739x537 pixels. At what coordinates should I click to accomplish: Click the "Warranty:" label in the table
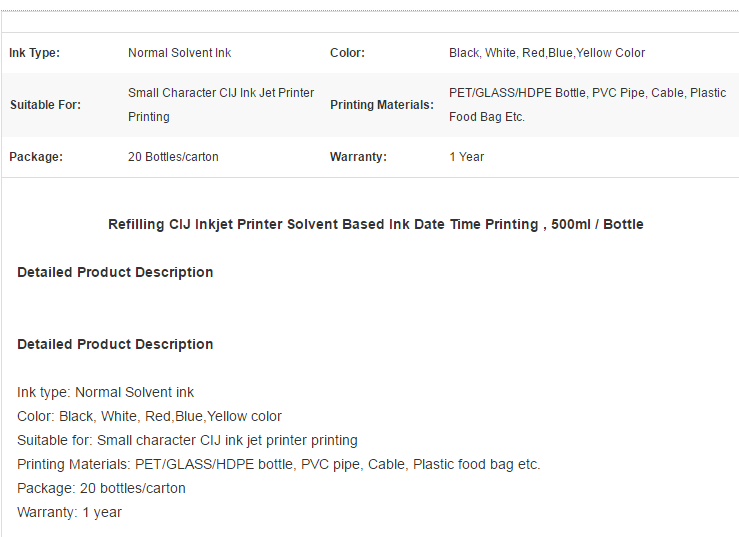[x=358, y=157]
